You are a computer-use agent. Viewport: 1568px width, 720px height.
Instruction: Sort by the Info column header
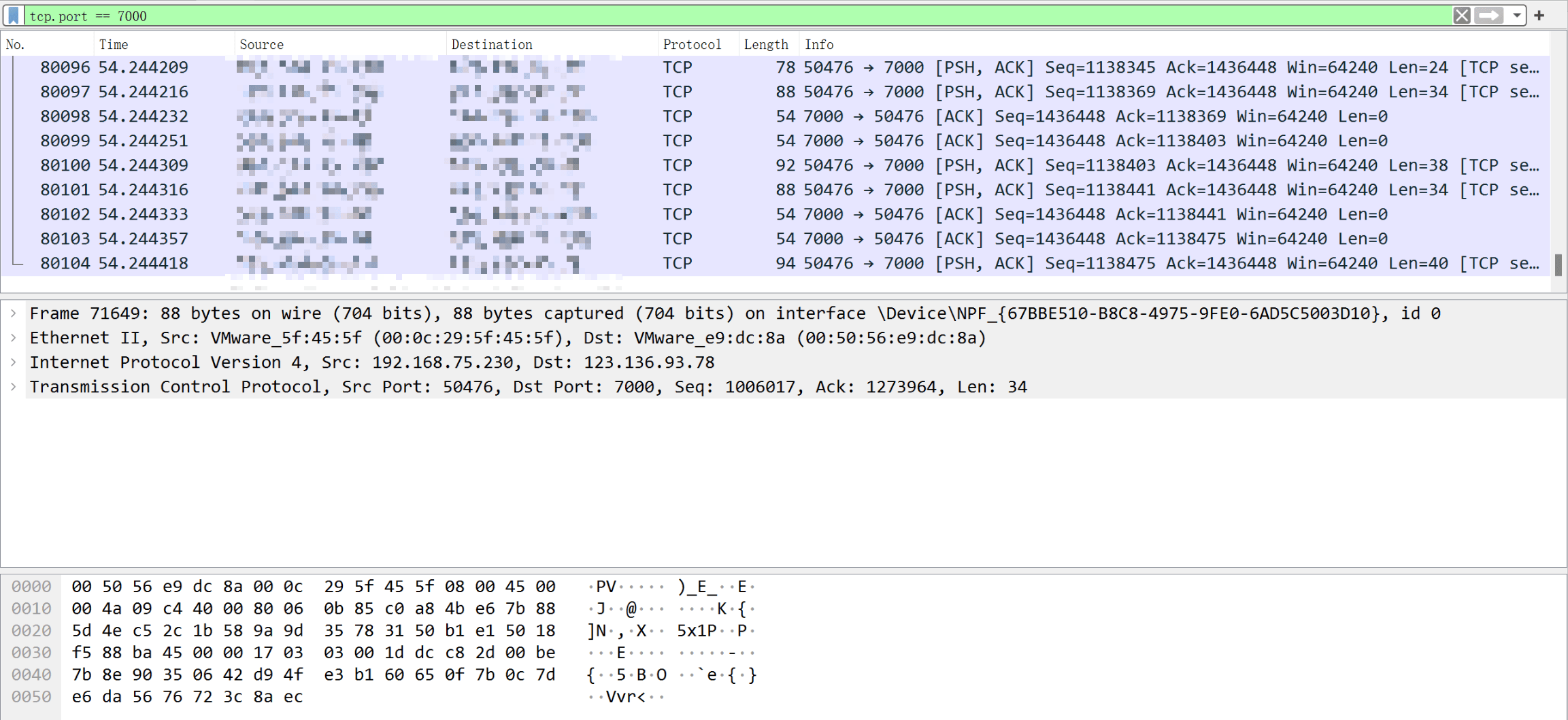point(1174,44)
